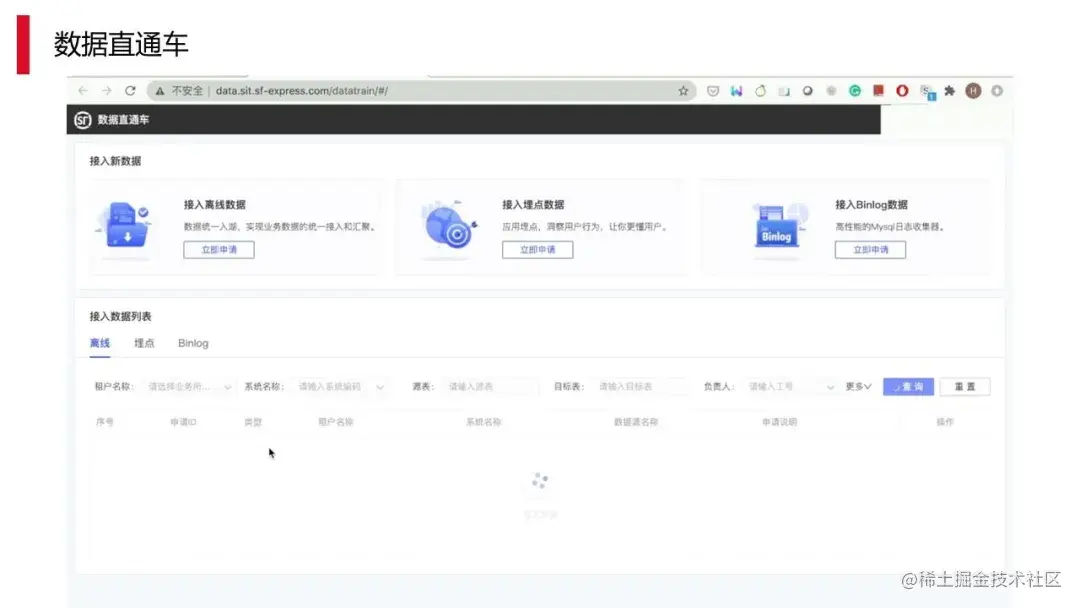Go forward with browser forward arrow

point(107,91)
